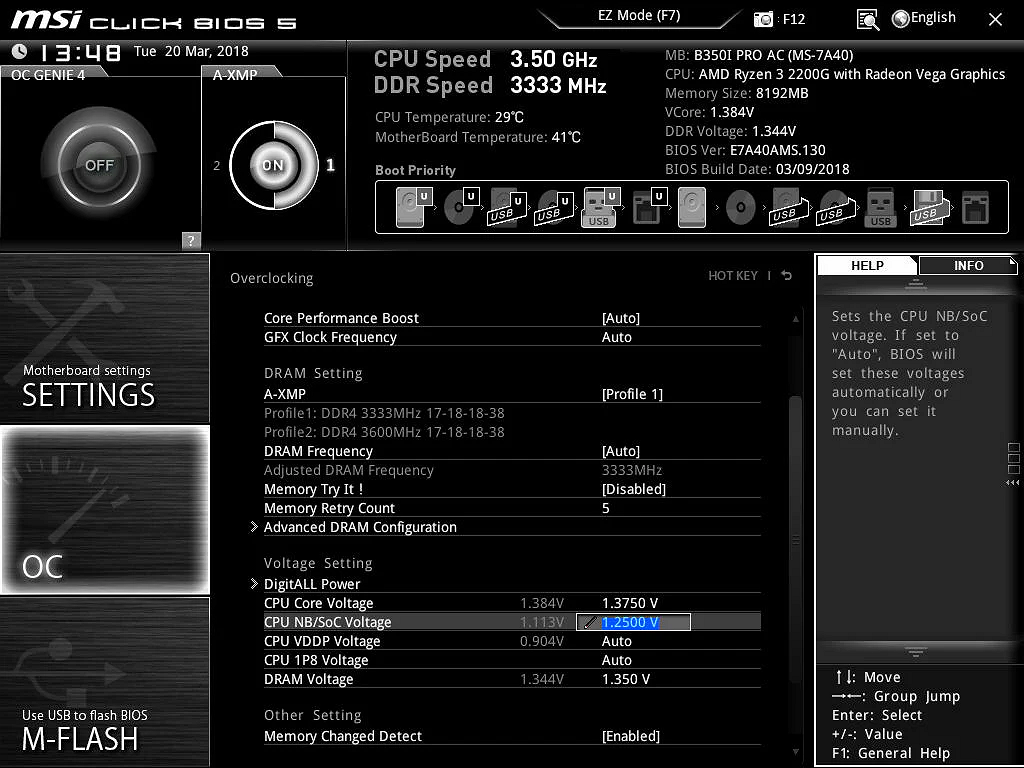Screen dimensions: 1024x768
Task: Take a screenshot with the F12 camera icon
Action: (x=763, y=20)
